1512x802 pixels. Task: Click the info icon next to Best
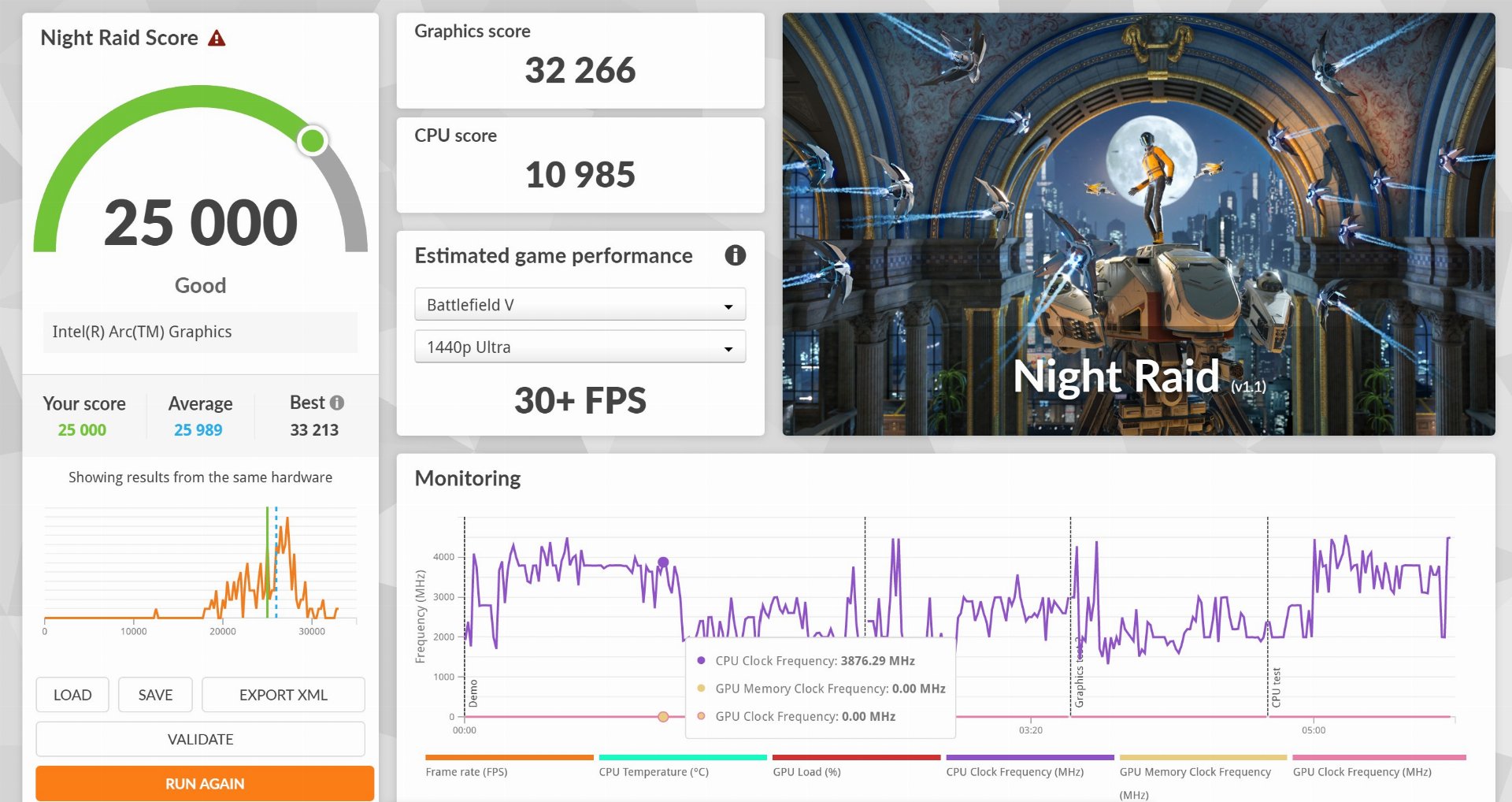tap(337, 403)
